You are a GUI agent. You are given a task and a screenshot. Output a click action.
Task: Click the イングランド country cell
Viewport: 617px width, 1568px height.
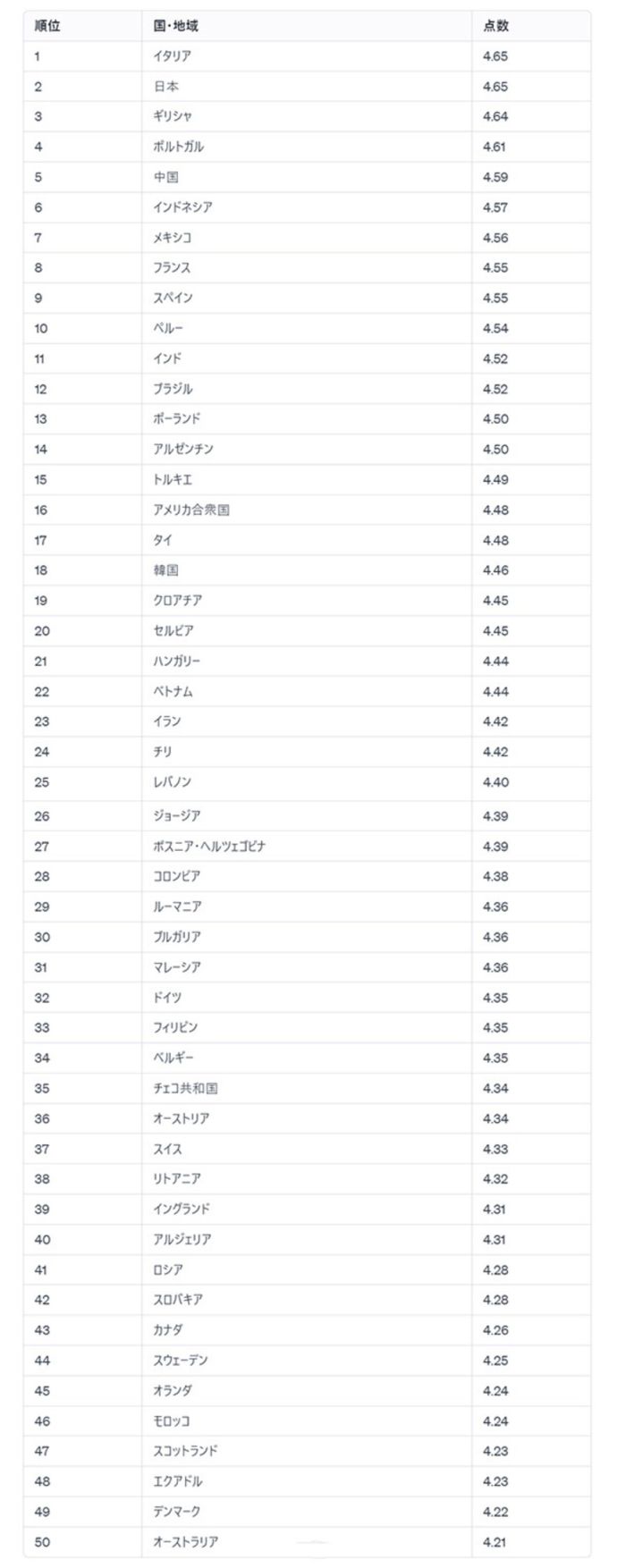[x=182, y=1210]
